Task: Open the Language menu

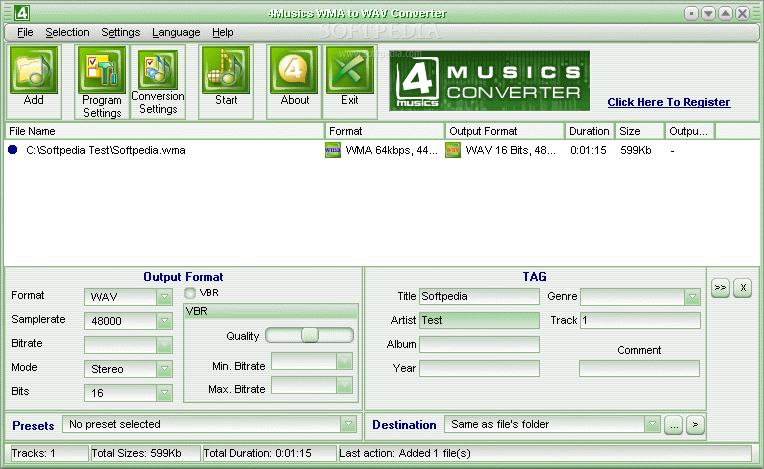Action: pyautogui.click(x=176, y=33)
